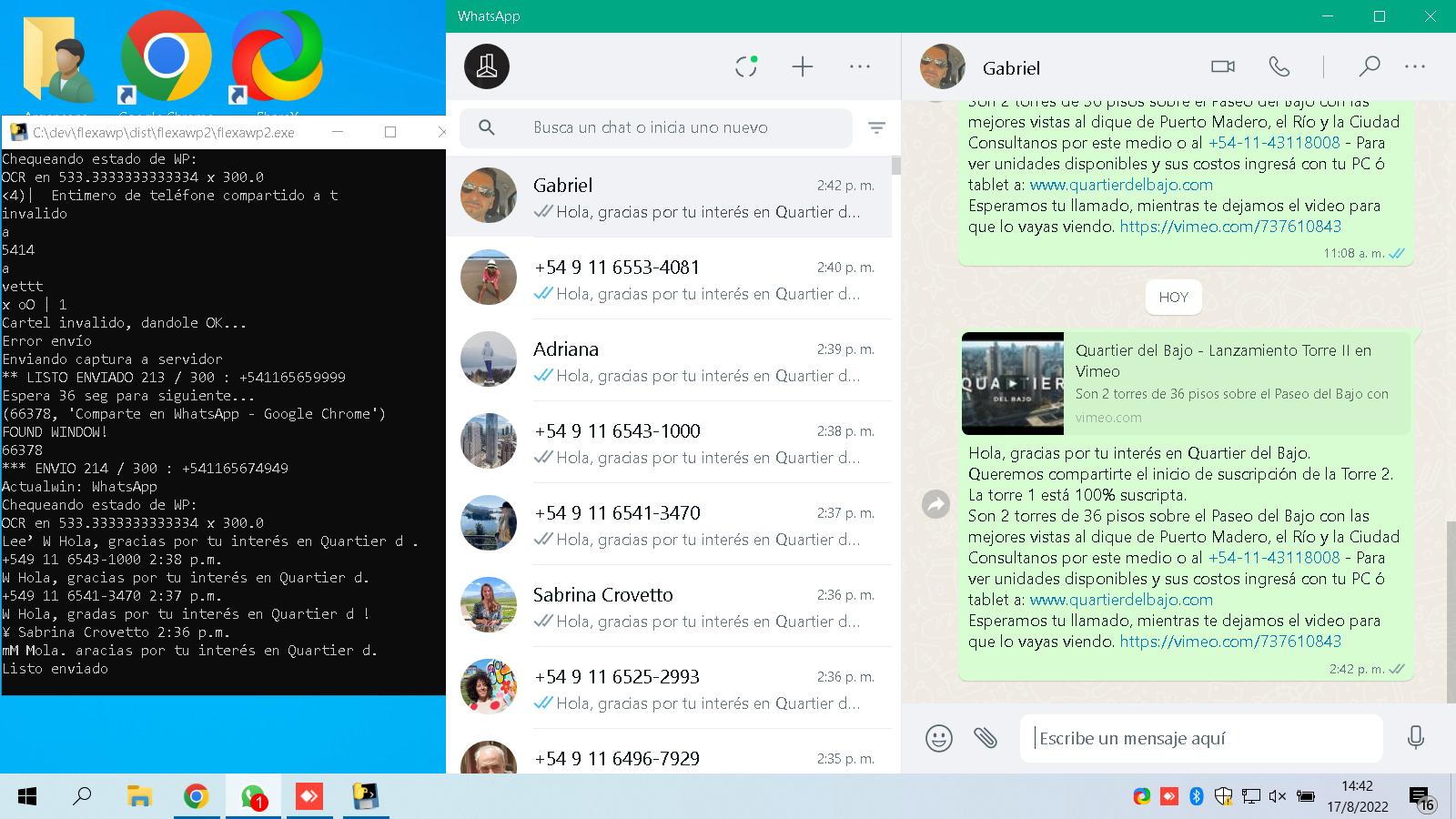Switch to WhatsApp taskbar icon with badge
Screen dimensions: 1456x819
tap(253, 797)
